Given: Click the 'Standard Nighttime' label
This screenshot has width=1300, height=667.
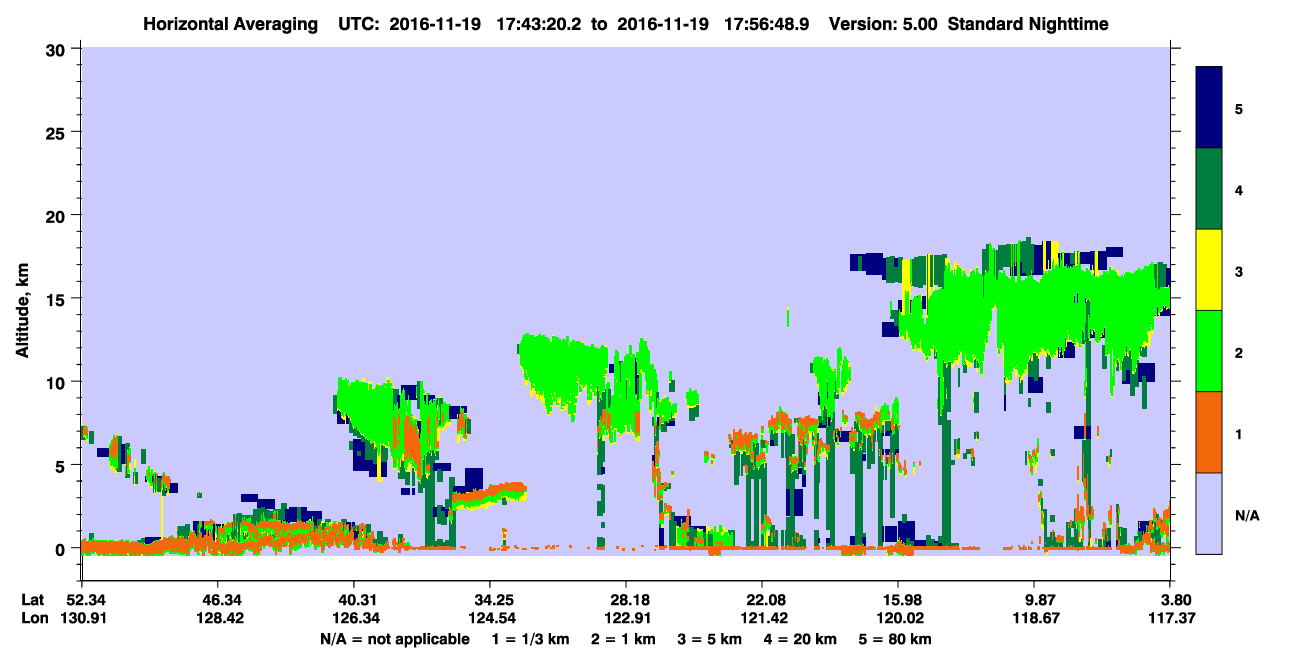Looking at the screenshot, I should click(1026, 23).
